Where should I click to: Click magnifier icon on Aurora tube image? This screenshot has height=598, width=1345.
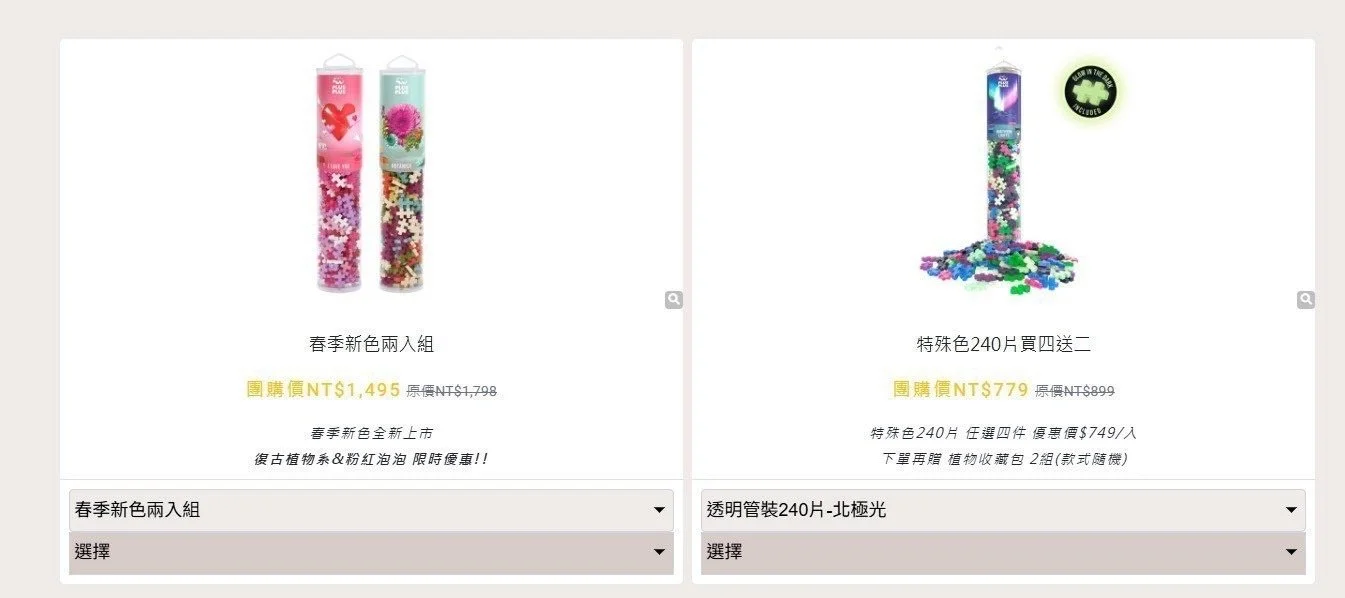1306,299
